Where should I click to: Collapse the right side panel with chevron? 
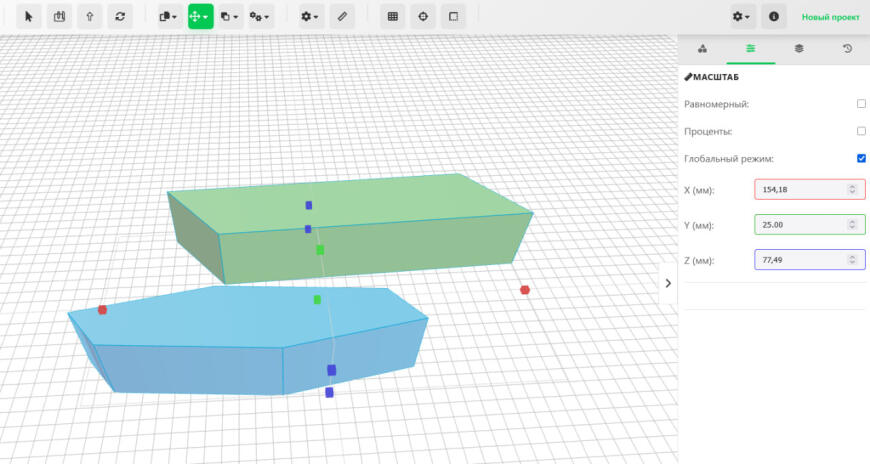[x=668, y=283]
